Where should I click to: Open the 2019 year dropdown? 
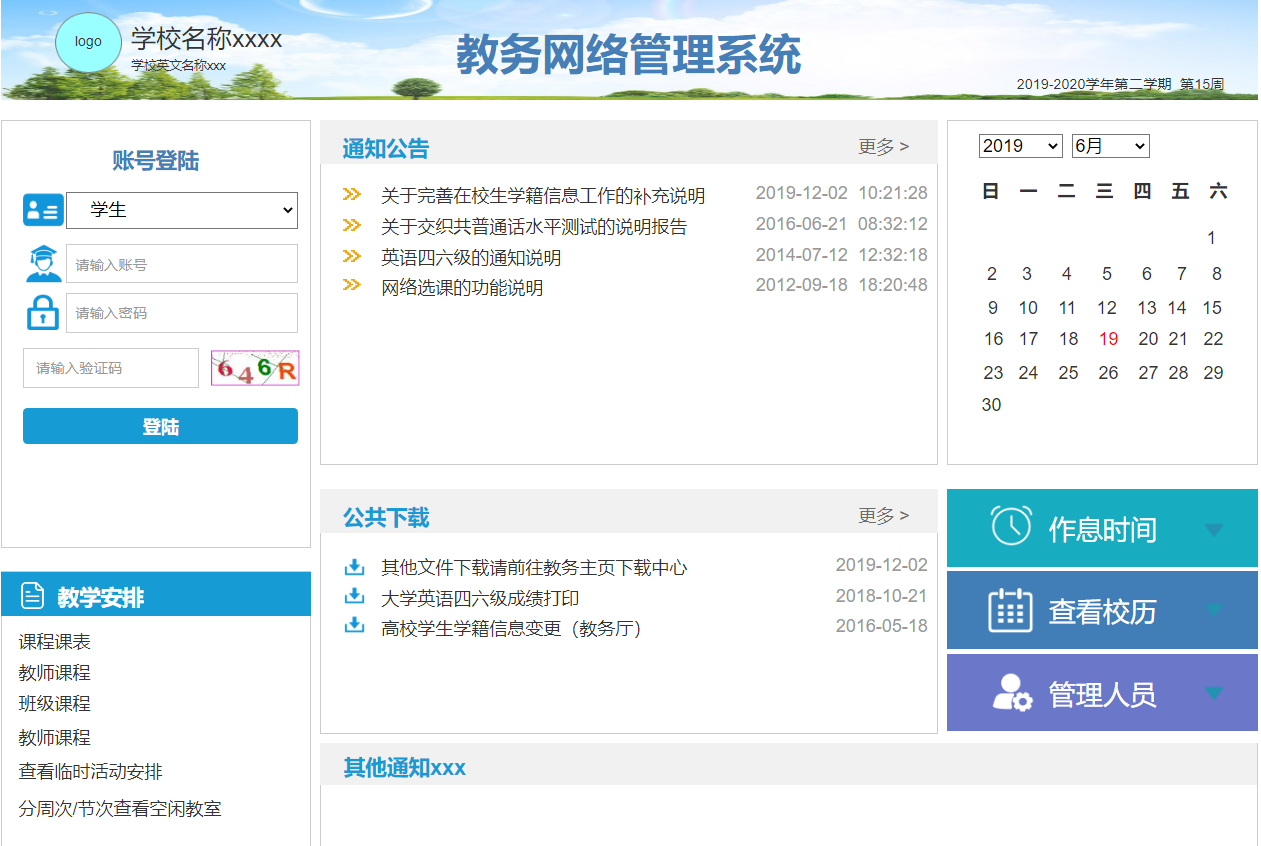[x=1020, y=146]
